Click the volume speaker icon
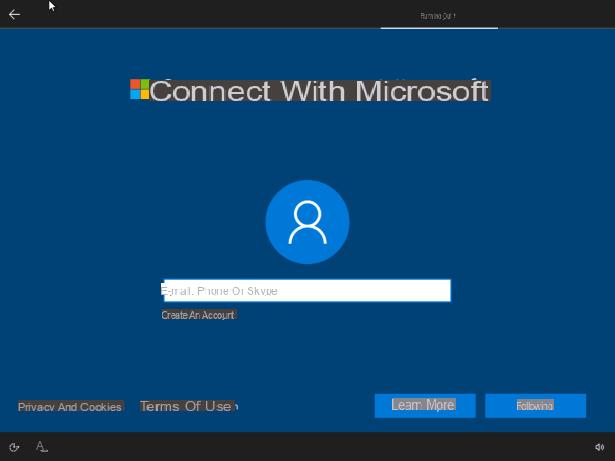The image size is (615, 461). click(x=599, y=447)
